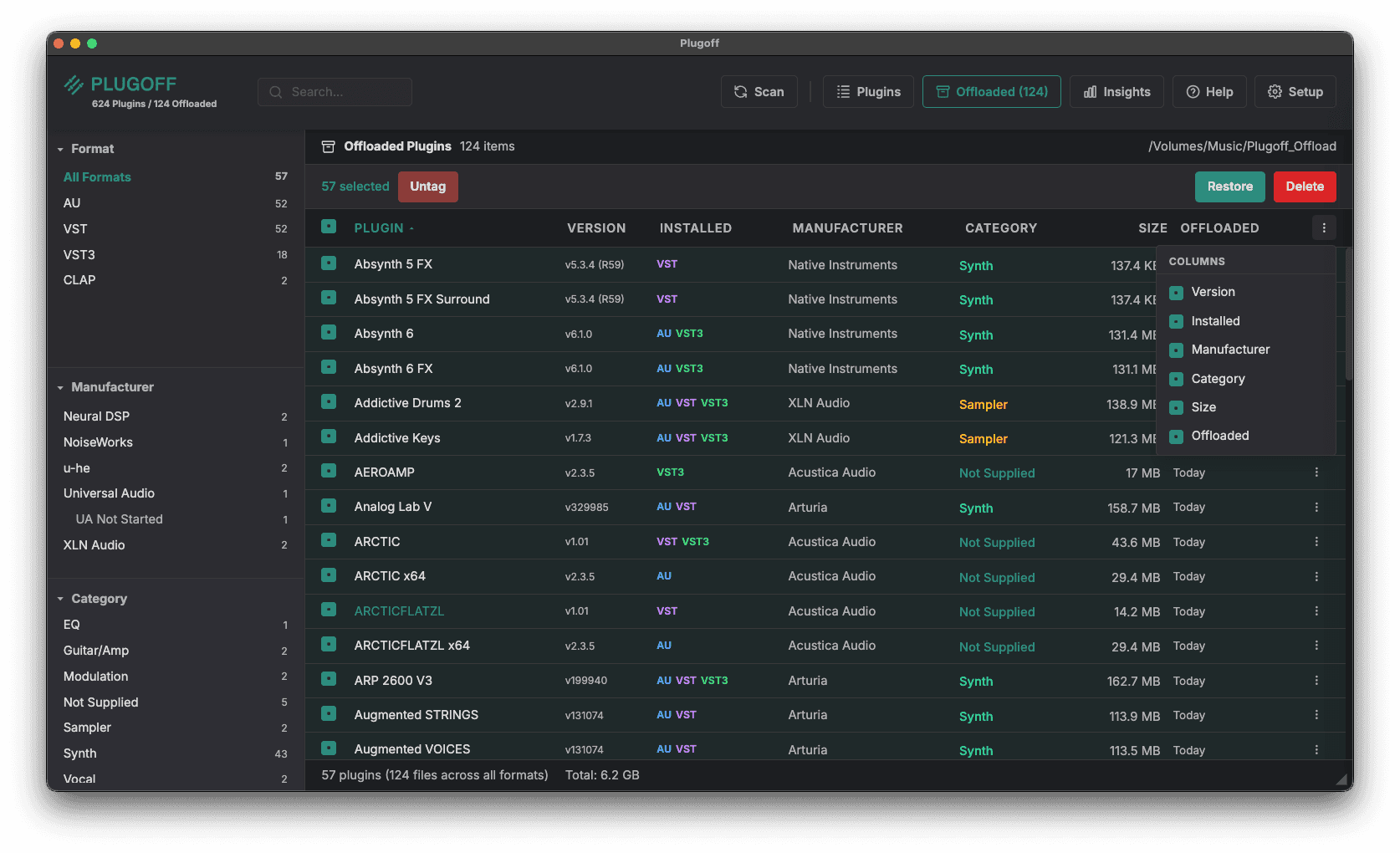Viewport: 1400px width, 853px height.
Task: Click the Plugoff logo icon
Action: (74, 84)
